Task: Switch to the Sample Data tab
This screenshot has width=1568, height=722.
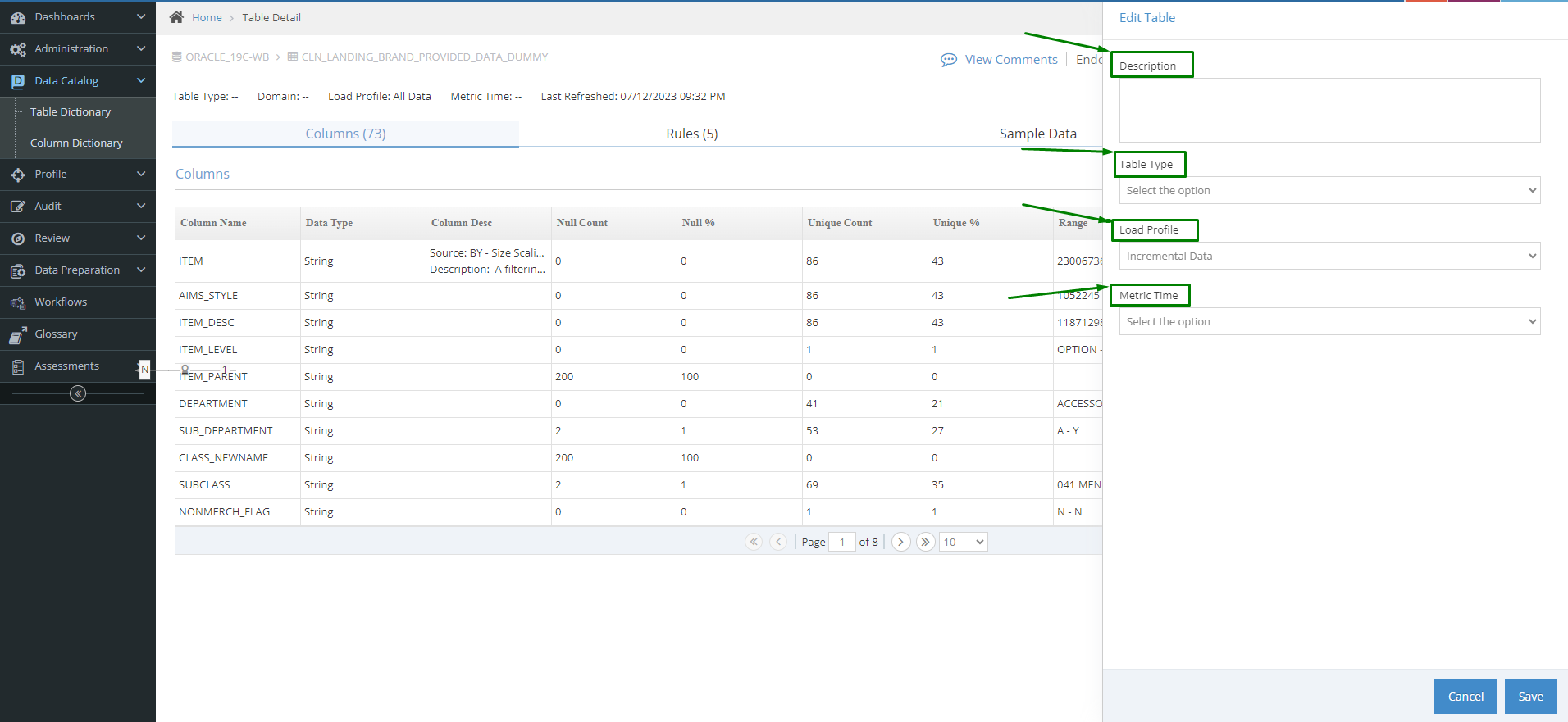Action: click(1037, 134)
